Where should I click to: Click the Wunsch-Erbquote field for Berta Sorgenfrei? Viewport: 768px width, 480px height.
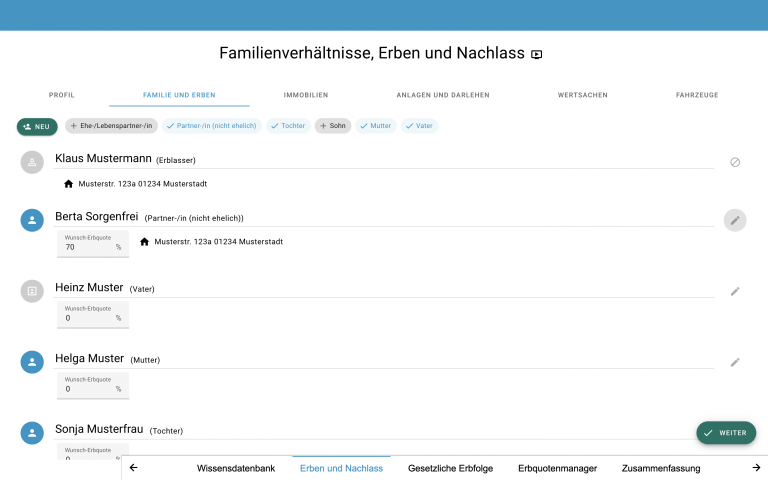pos(93,244)
